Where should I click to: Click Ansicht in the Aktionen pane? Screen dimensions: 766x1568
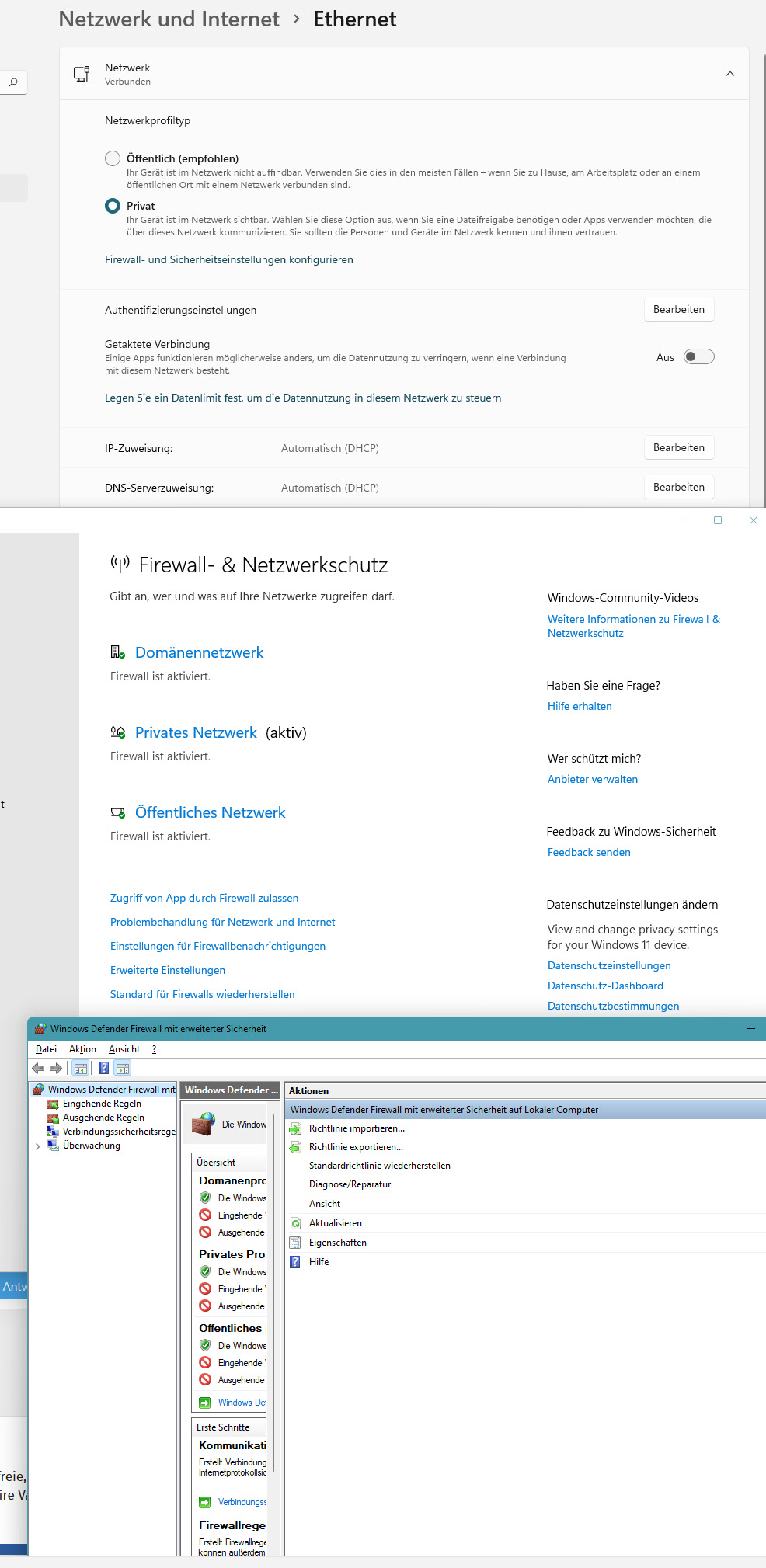(325, 1204)
